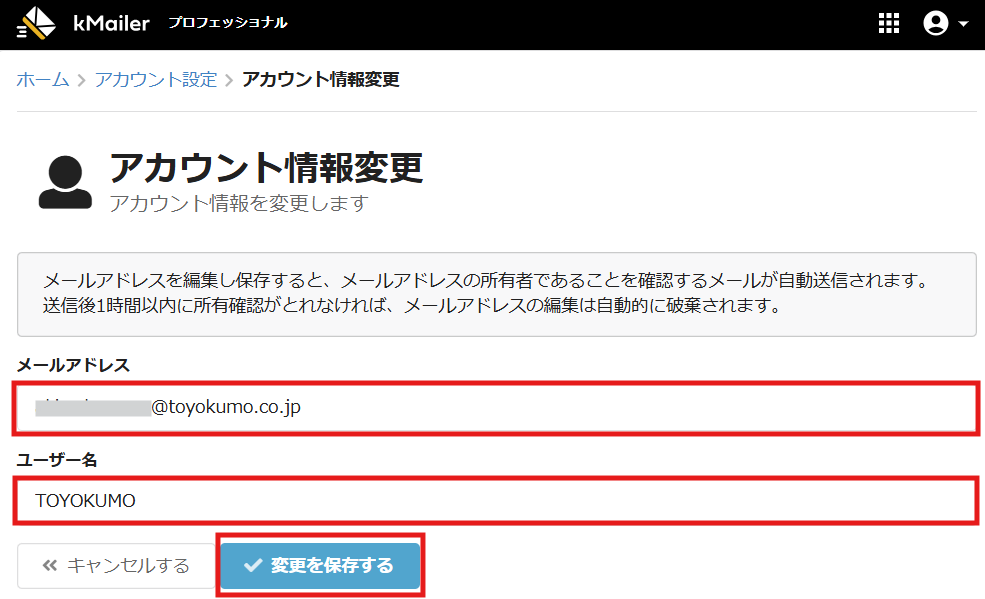The image size is (985, 599).
Task: Go to ホーム in the breadcrumb
Action: click(43, 80)
